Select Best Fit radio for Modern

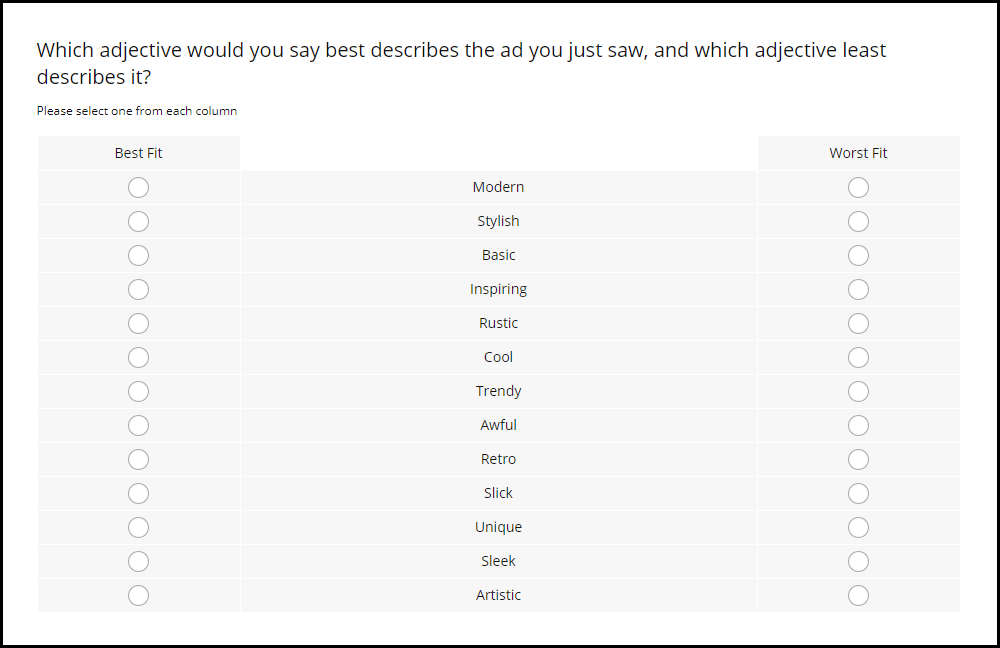pyautogui.click(x=138, y=188)
